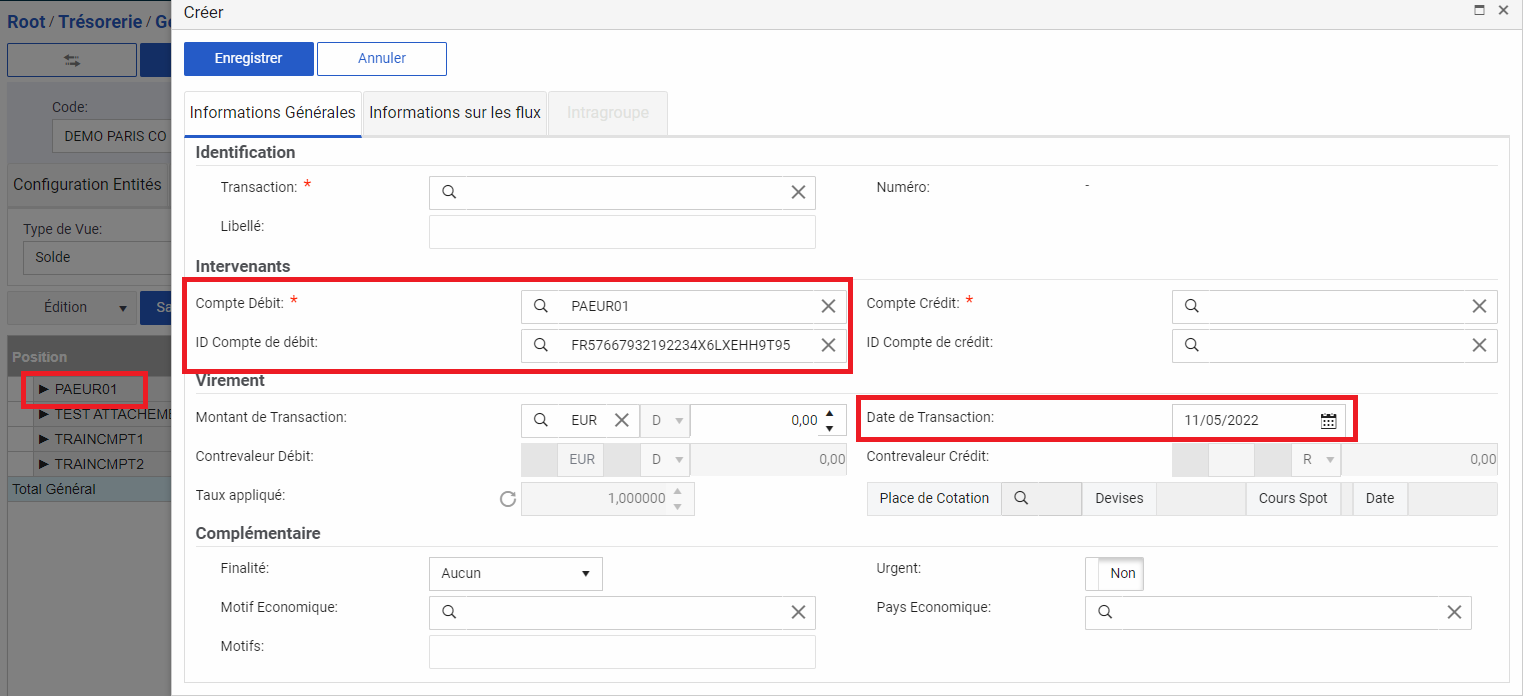Clear the EUR currency in Montant de Transaction
This screenshot has height=696, width=1523.
coord(621,421)
